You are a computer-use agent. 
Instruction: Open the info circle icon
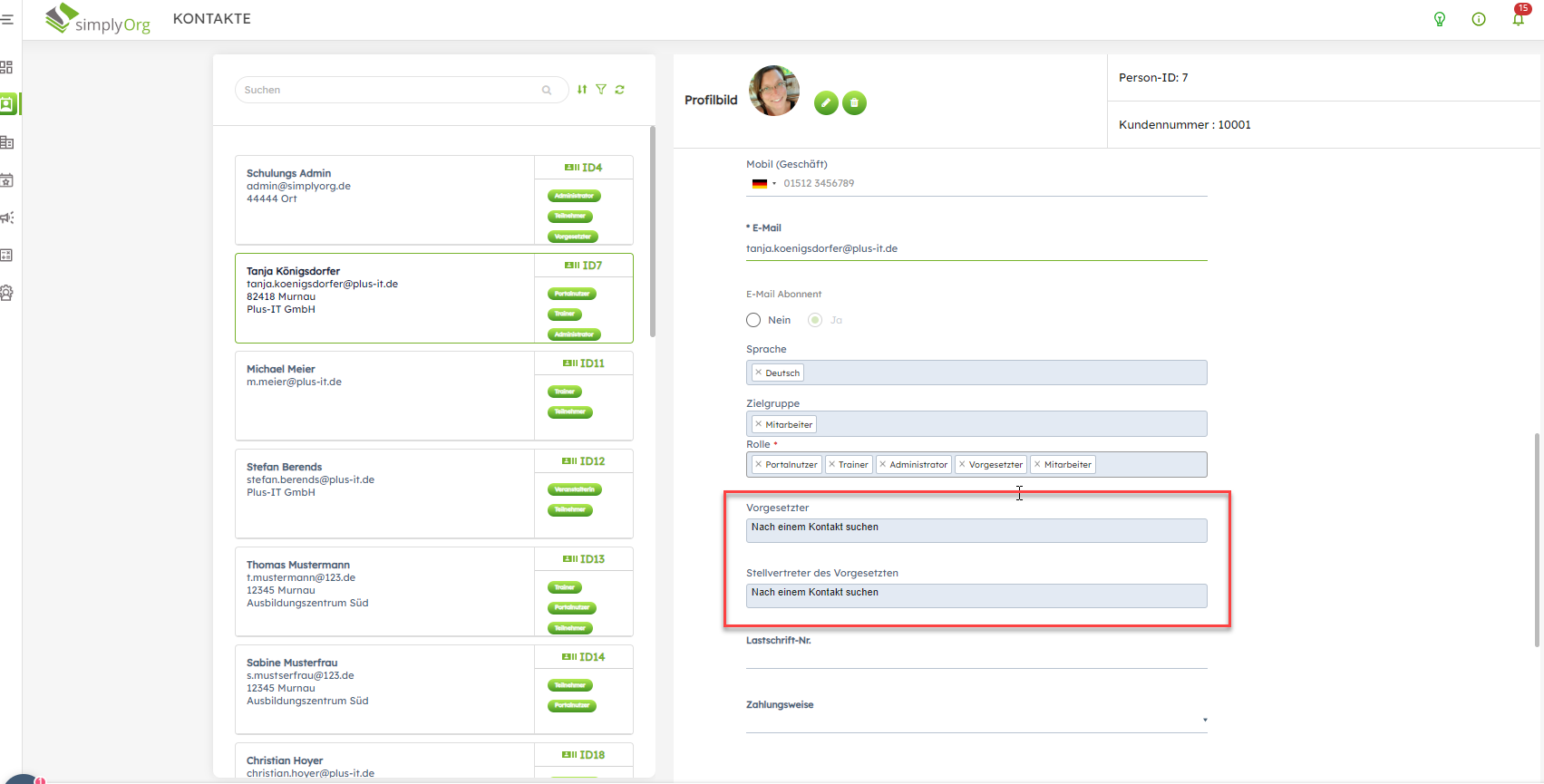pyautogui.click(x=1479, y=19)
